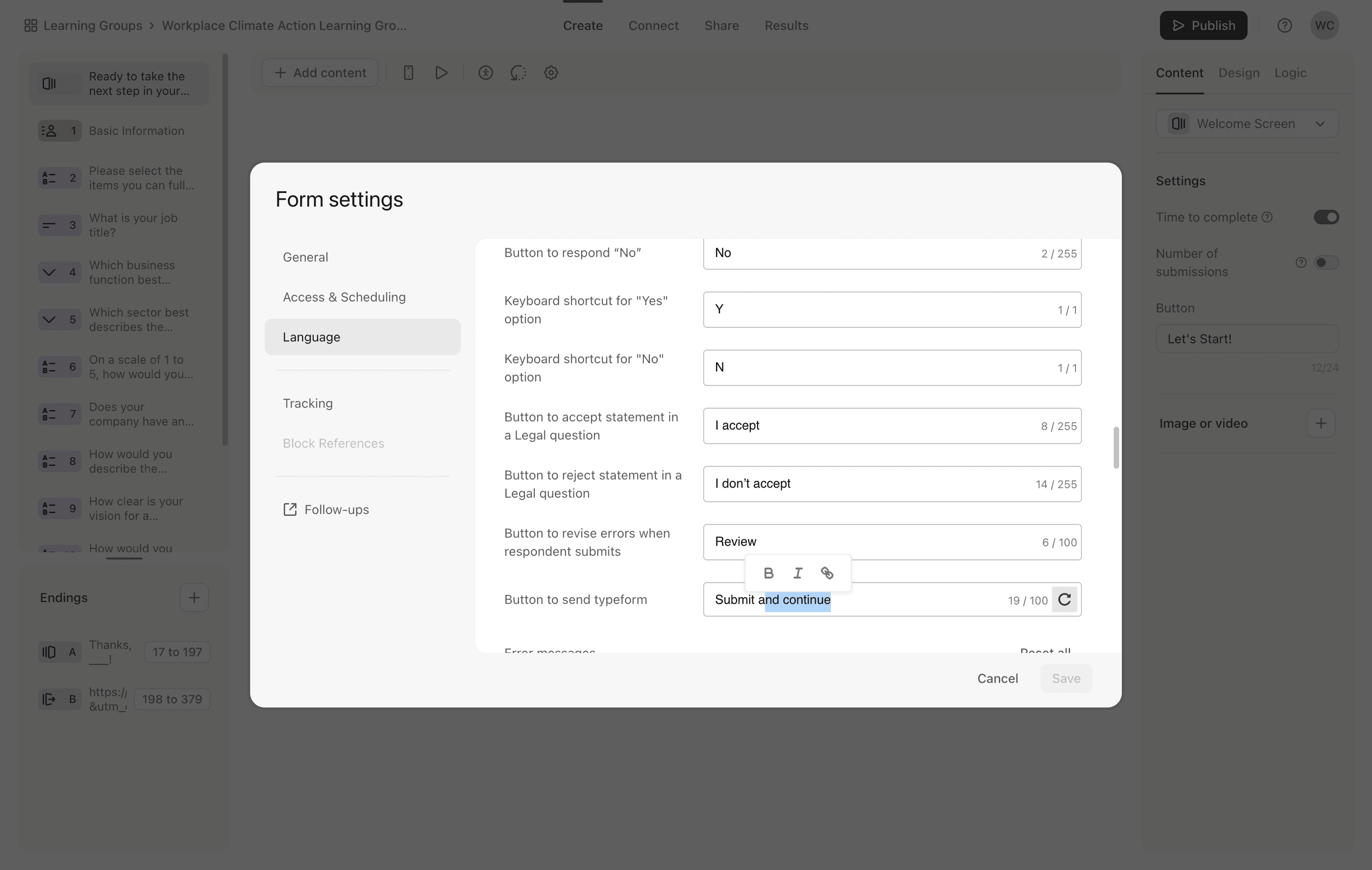Viewport: 1372px width, 870px height.
Task: Click the Follow-ups external link icon
Action: pyautogui.click(x=290, y=509)
